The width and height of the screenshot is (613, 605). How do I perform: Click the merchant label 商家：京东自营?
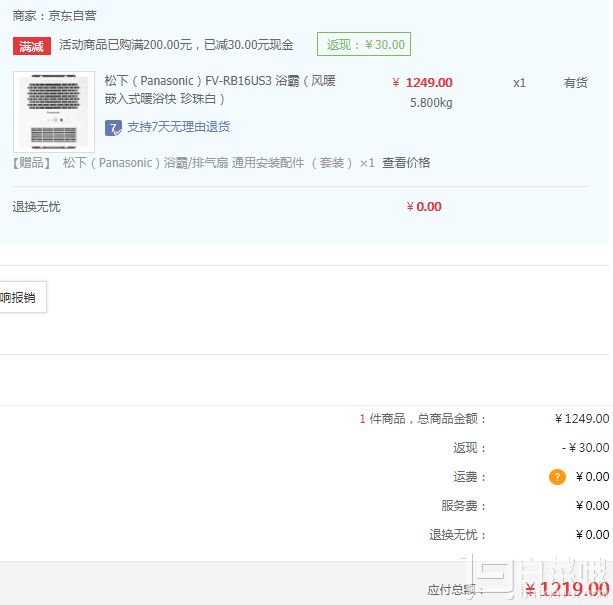pyautogui.click(x=54, y=16)
